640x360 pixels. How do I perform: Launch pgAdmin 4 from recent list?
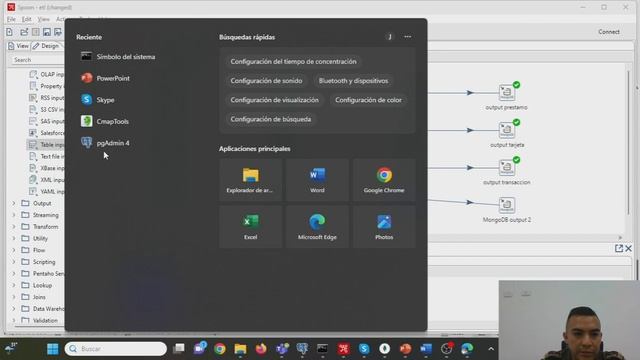105,143
